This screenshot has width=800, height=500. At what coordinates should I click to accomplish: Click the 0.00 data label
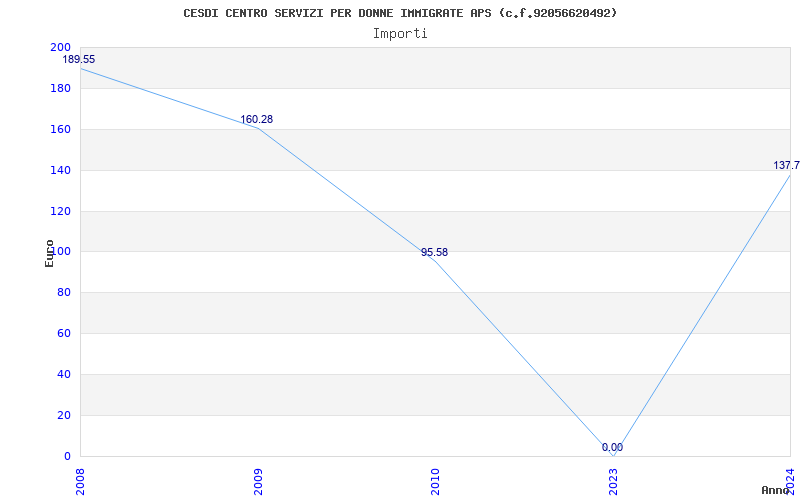pyautogui.click(x=612, y=447)
